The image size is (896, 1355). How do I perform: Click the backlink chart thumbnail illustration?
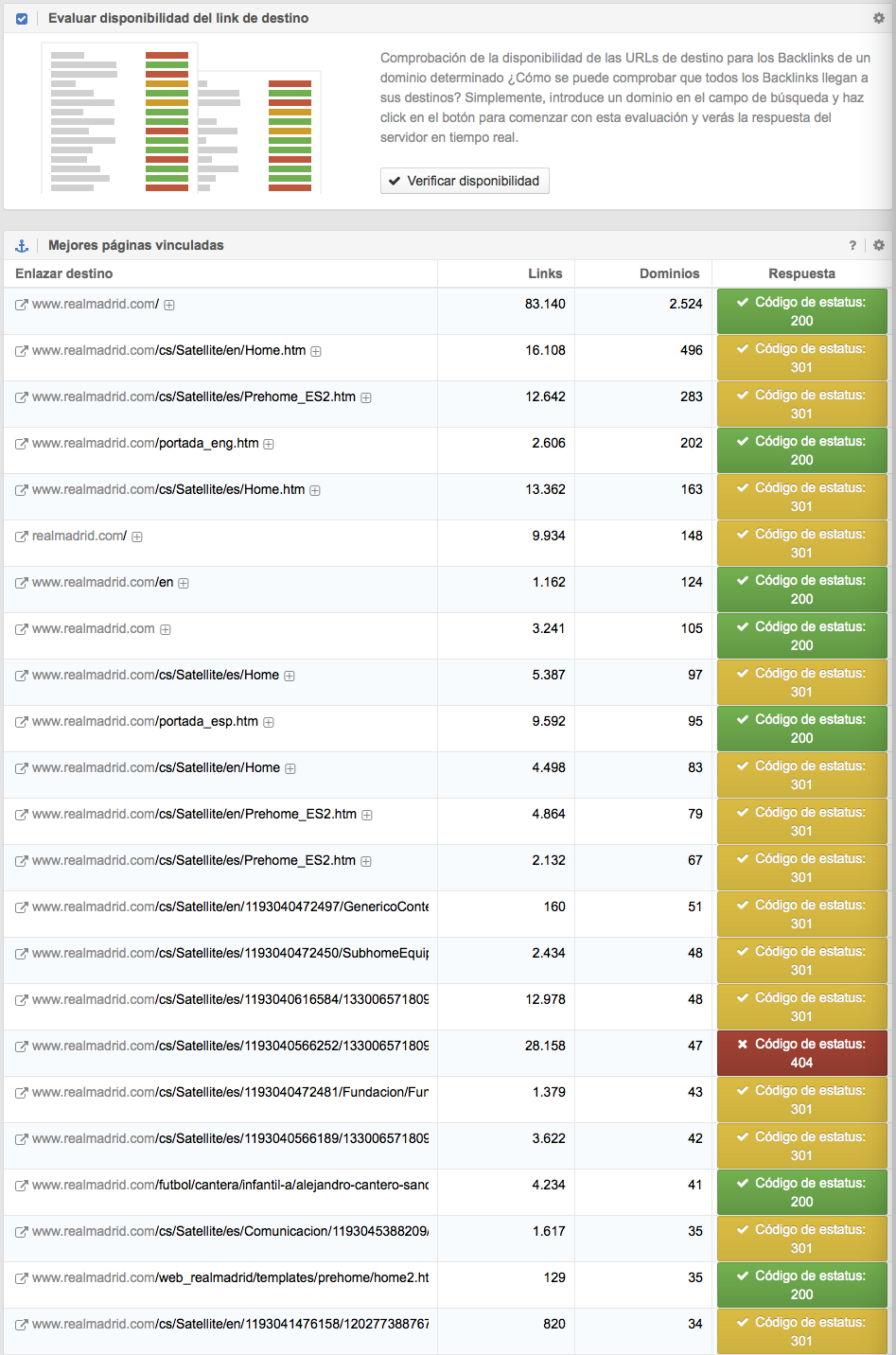(x=181, y=120)
